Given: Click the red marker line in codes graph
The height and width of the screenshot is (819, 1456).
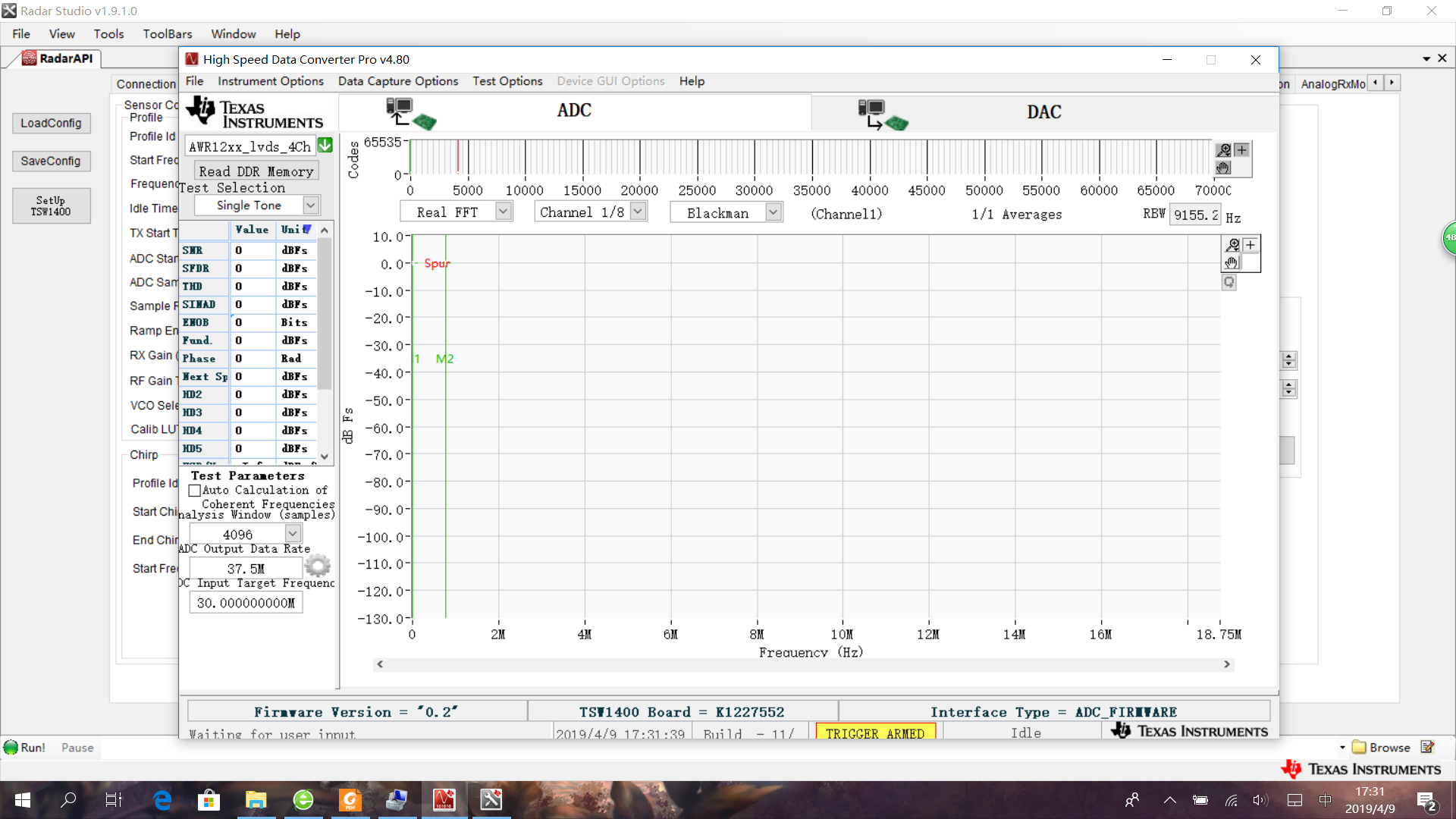Looking at the screenshot, I should pyautogui.click(x=458, y=157).
